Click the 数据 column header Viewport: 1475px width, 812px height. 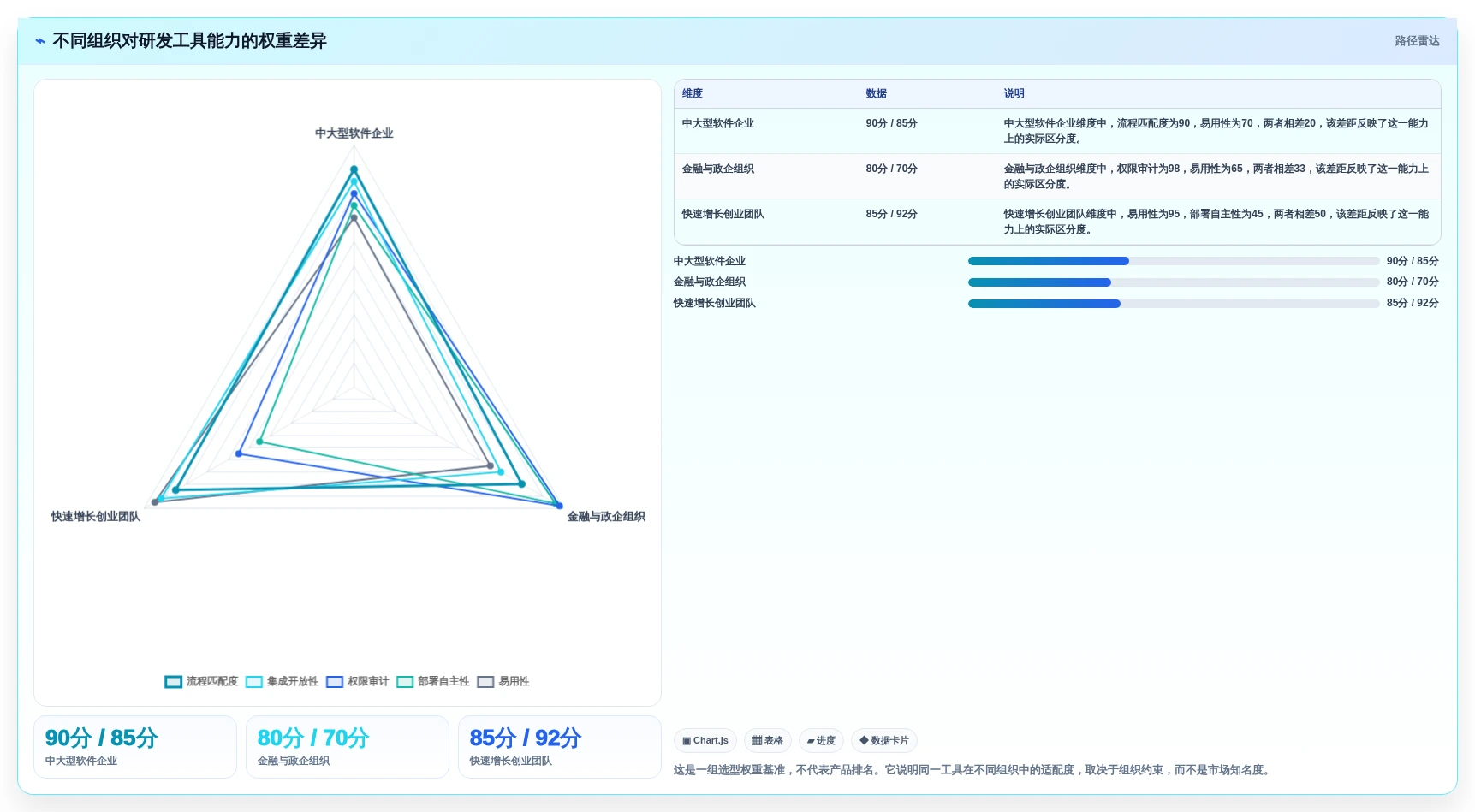click(x=876, y=94)
